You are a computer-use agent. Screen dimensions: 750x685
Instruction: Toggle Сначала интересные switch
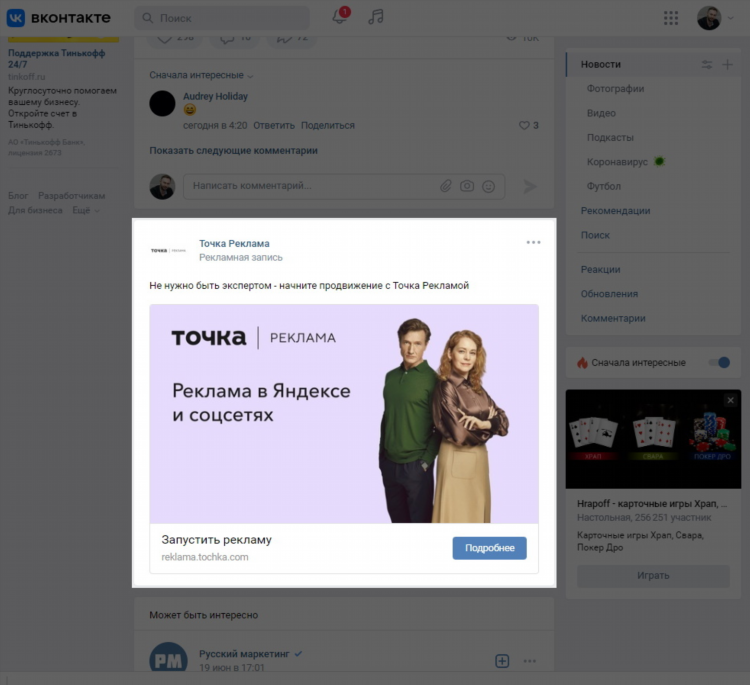pos(719,363)
